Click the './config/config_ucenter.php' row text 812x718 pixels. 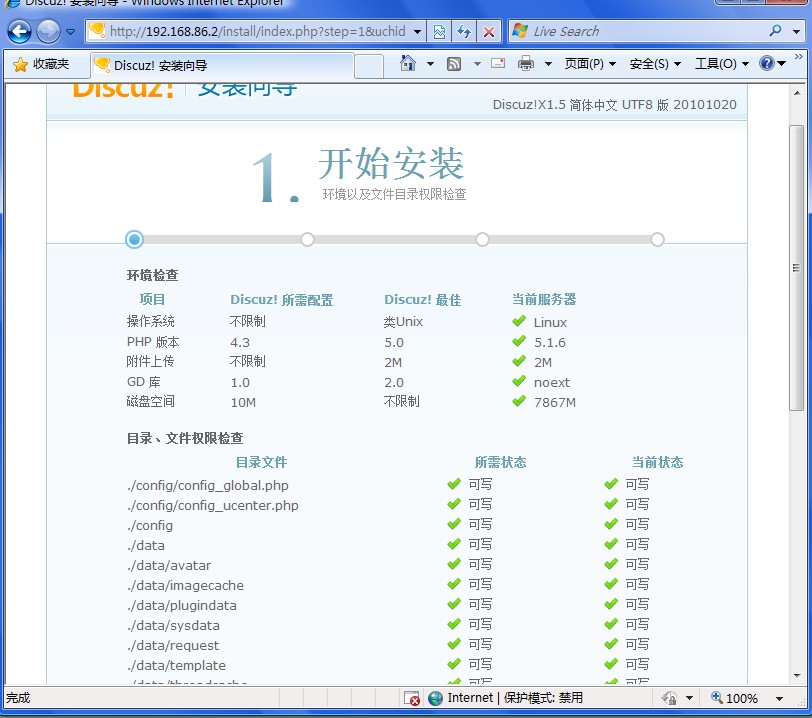pos(213,506)
